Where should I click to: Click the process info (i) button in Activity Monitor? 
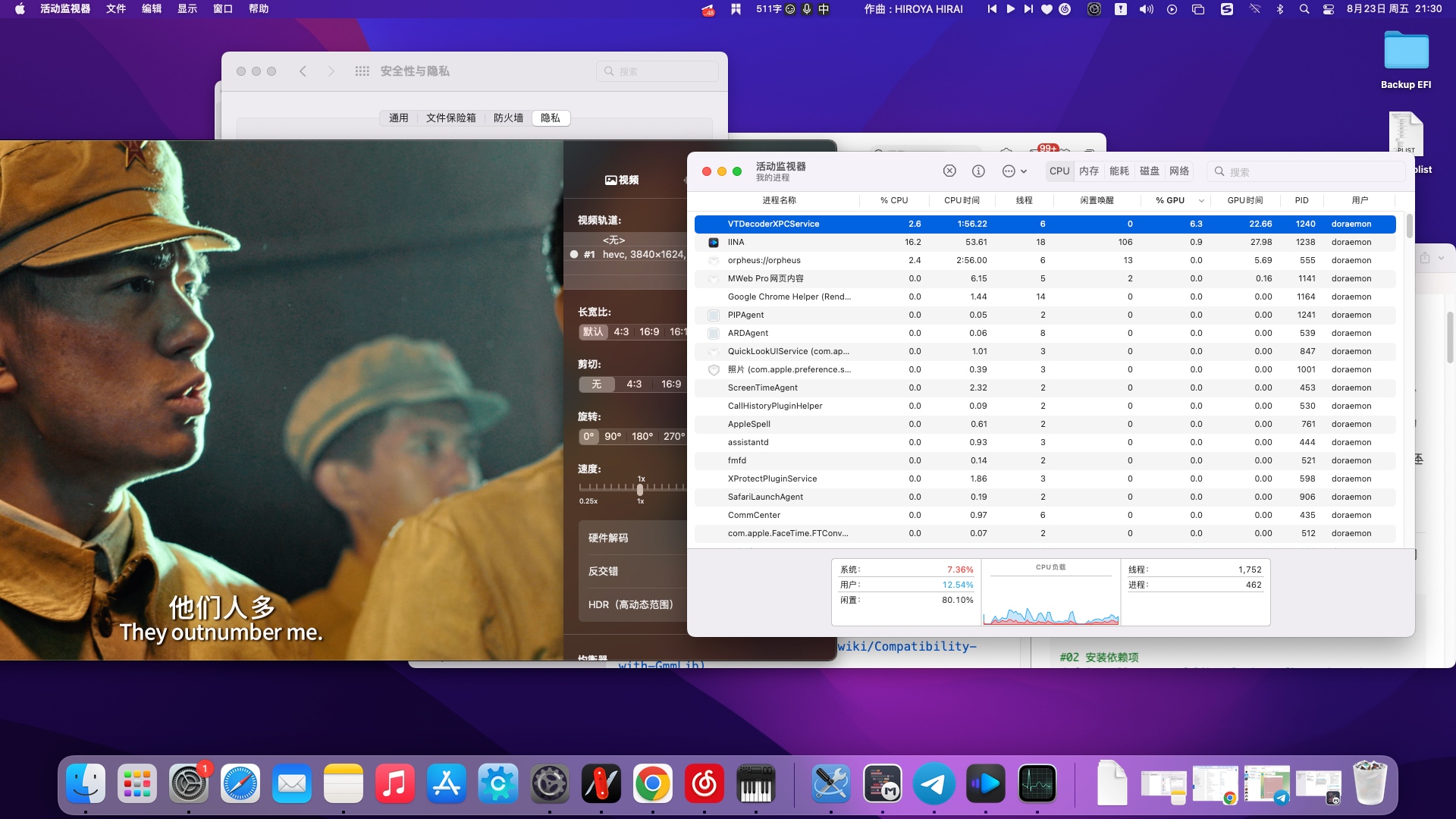978,171
